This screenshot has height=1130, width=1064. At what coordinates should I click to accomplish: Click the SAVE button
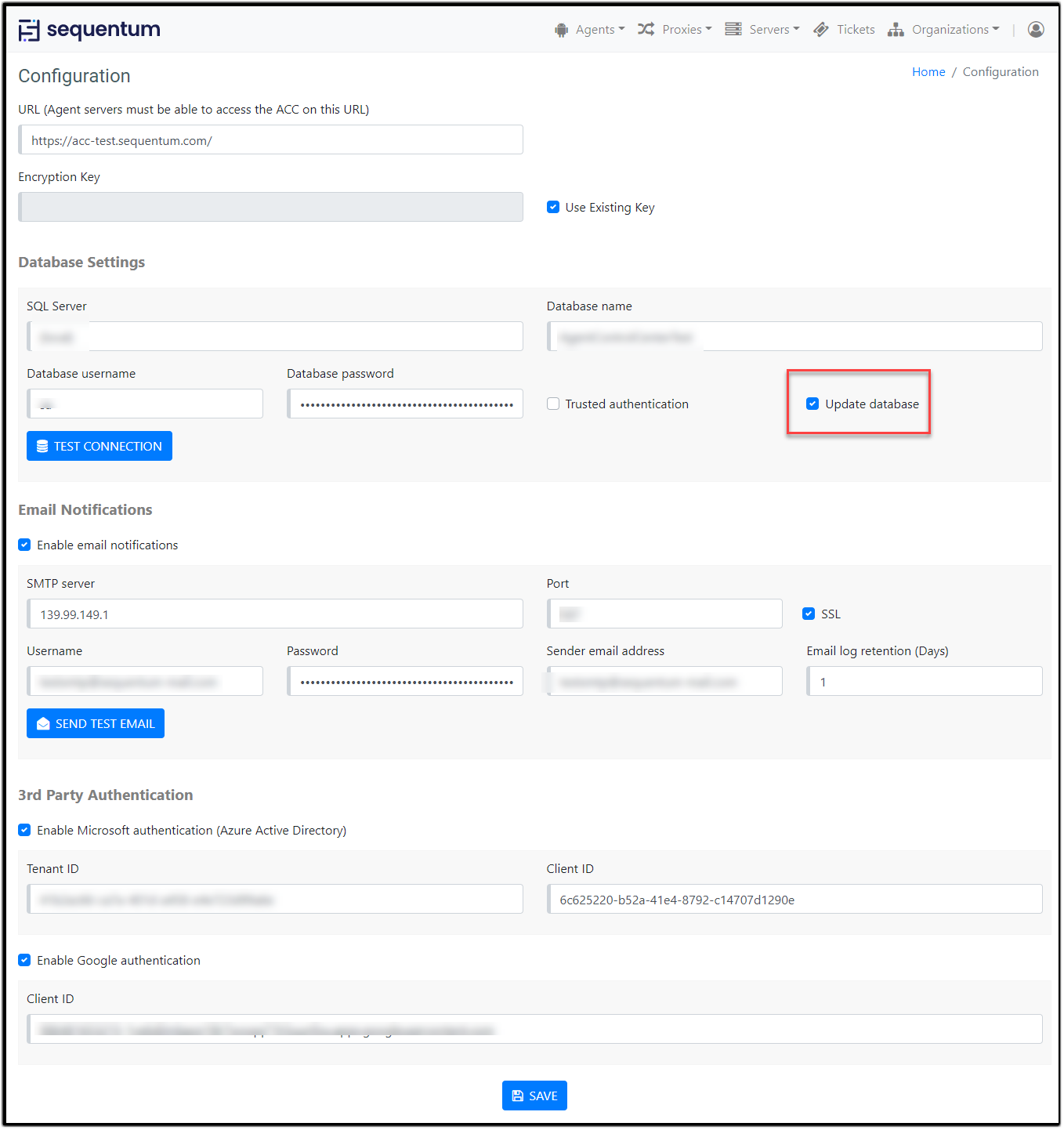click(534, 1096)
